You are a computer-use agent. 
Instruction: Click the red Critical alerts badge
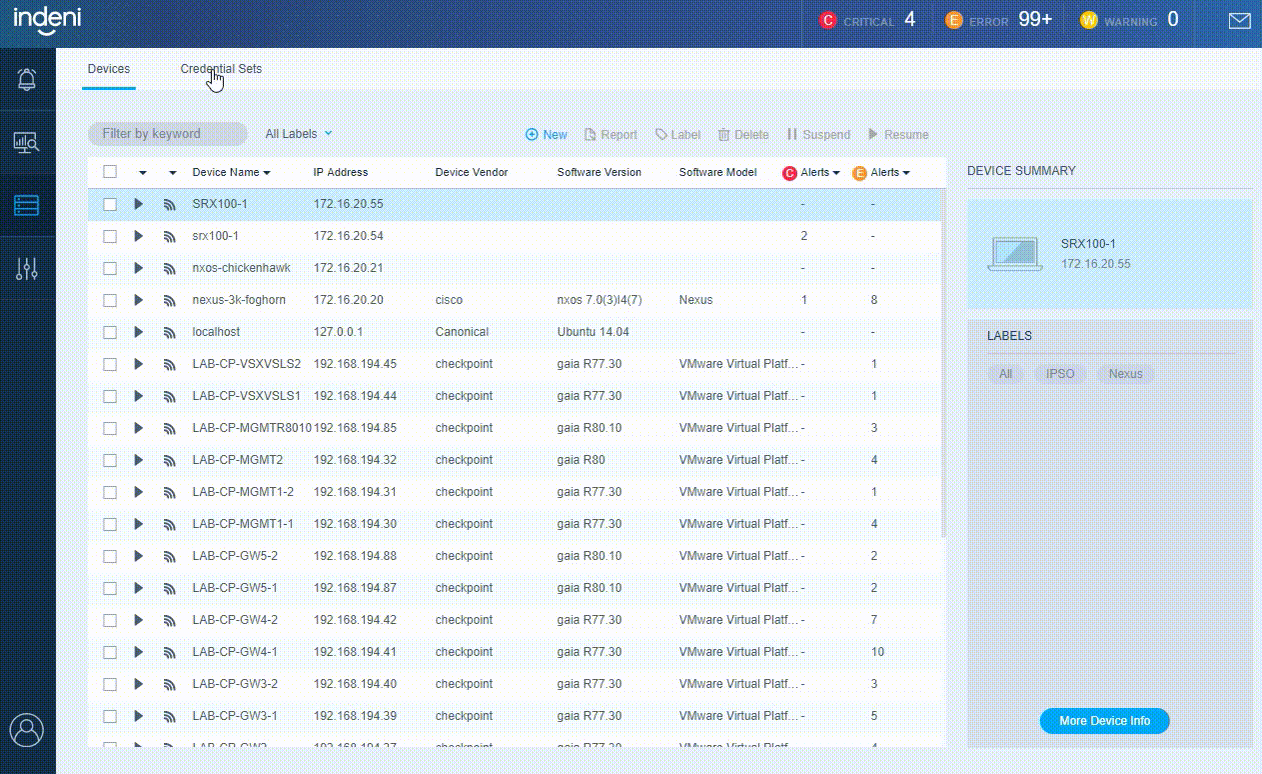827,20
